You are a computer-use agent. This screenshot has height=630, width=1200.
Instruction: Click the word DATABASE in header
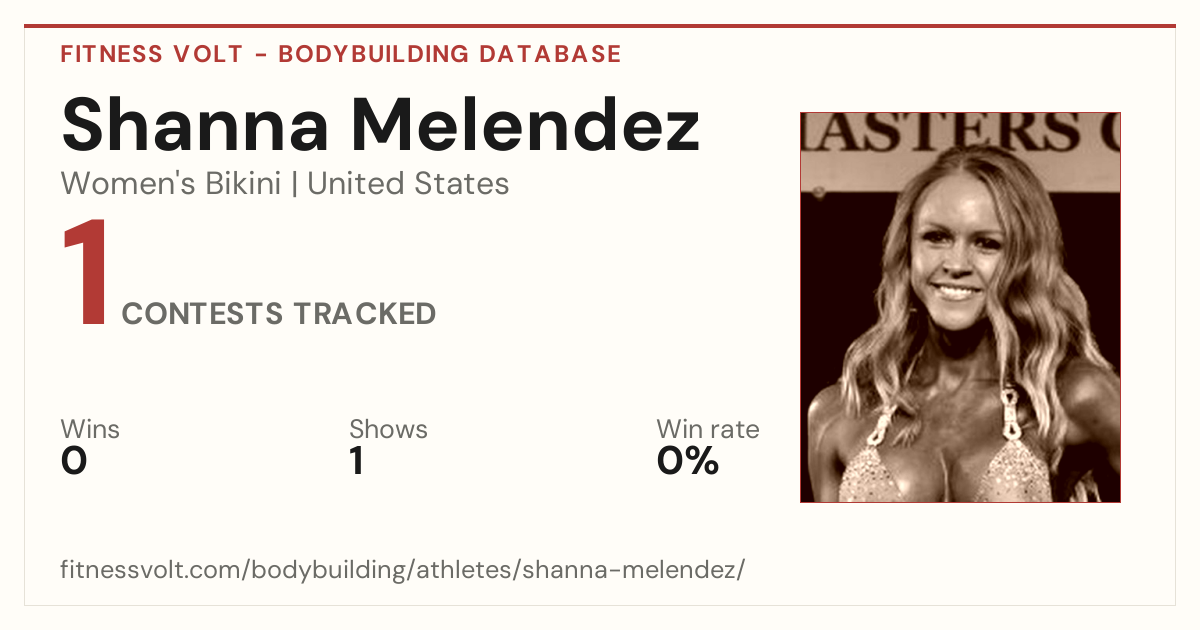(x=550, y=54)
